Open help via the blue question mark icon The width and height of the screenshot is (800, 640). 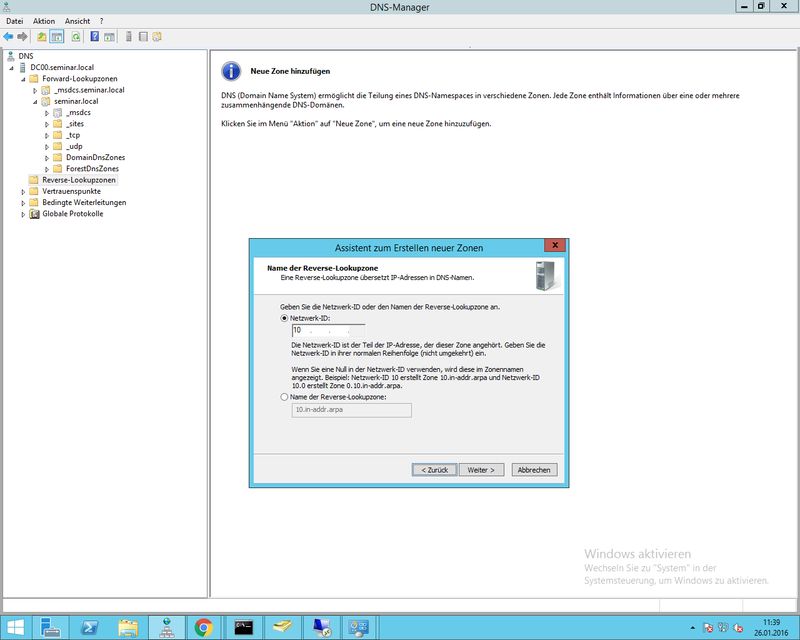click(95, 37)
